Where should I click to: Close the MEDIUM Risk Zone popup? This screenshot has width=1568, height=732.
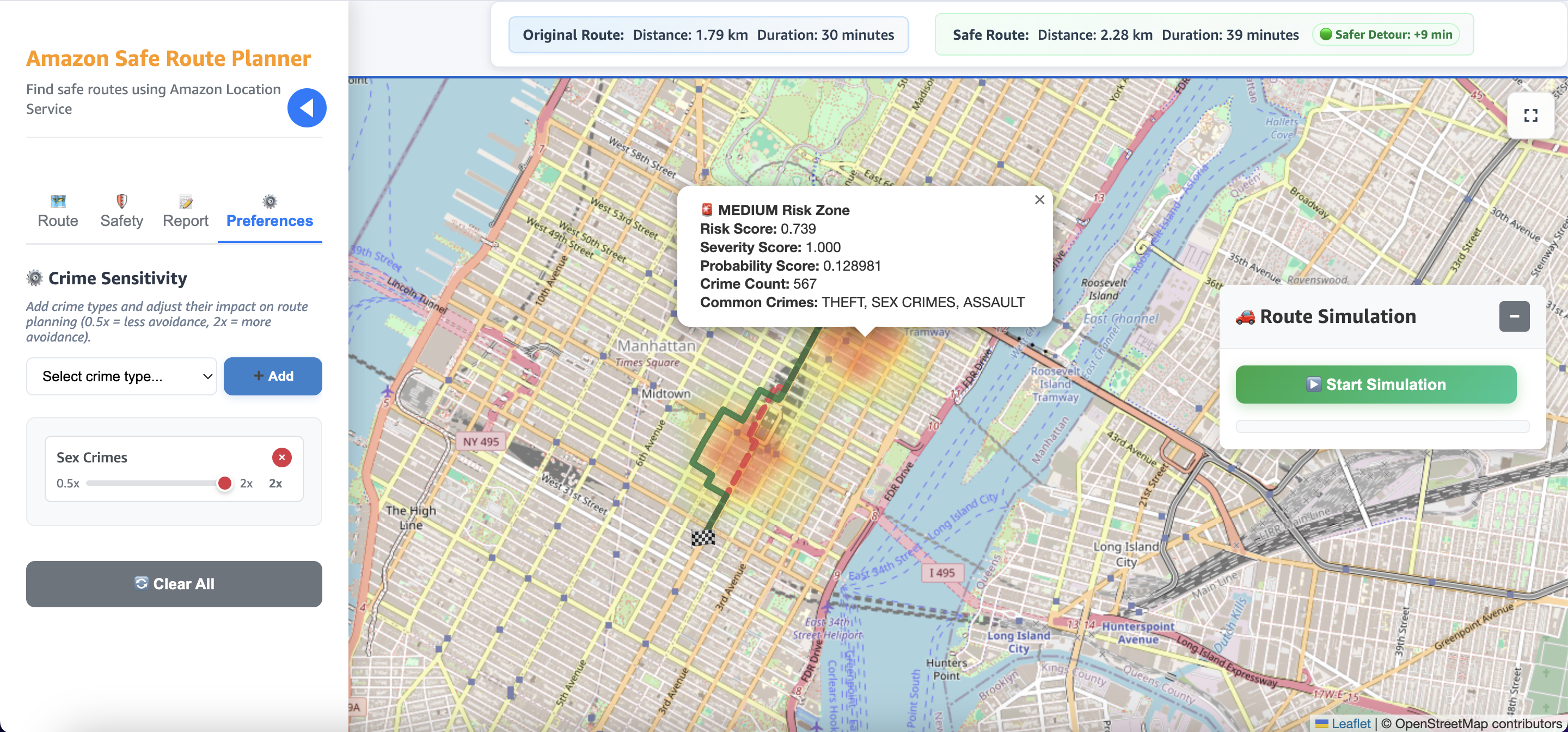1039,200
